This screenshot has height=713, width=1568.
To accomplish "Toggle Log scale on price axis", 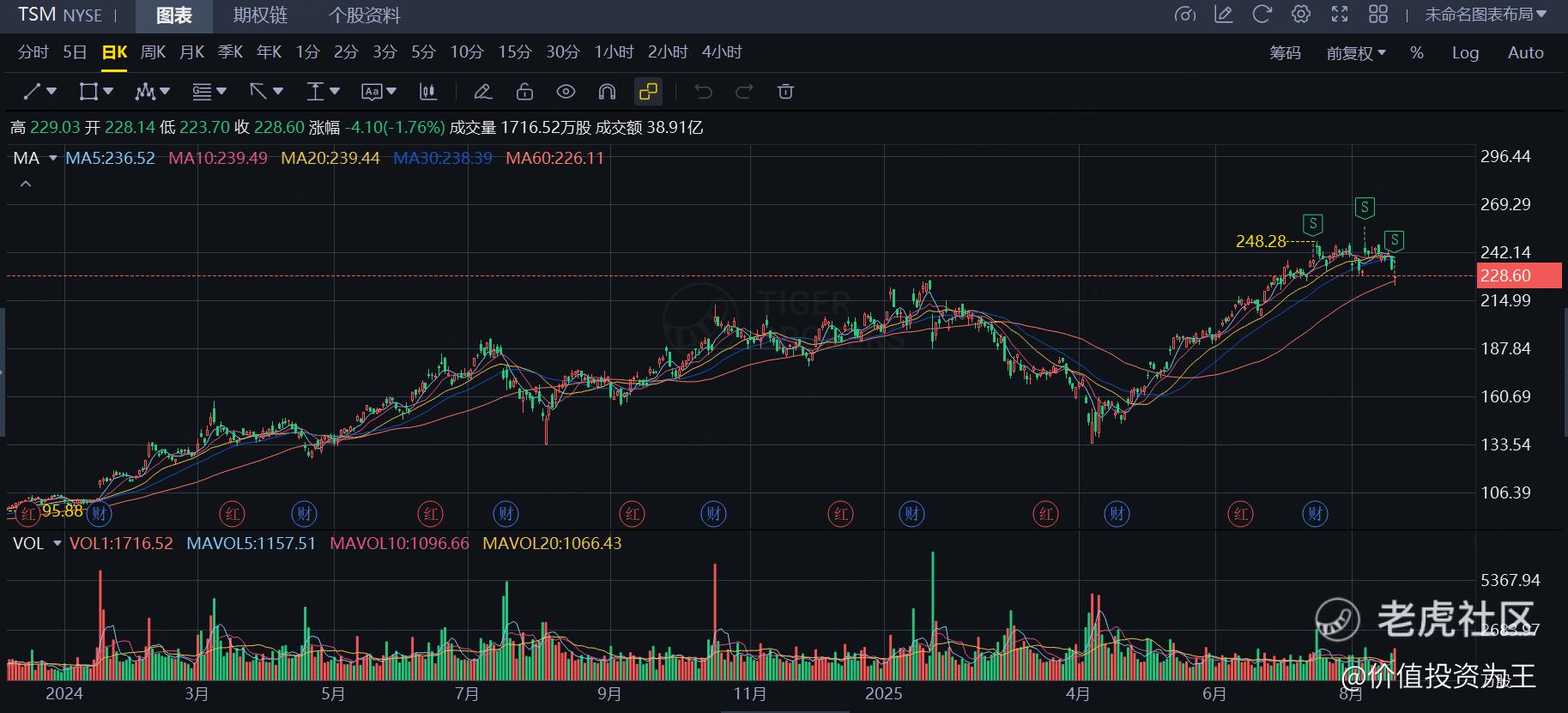I will coord(1465,53).
